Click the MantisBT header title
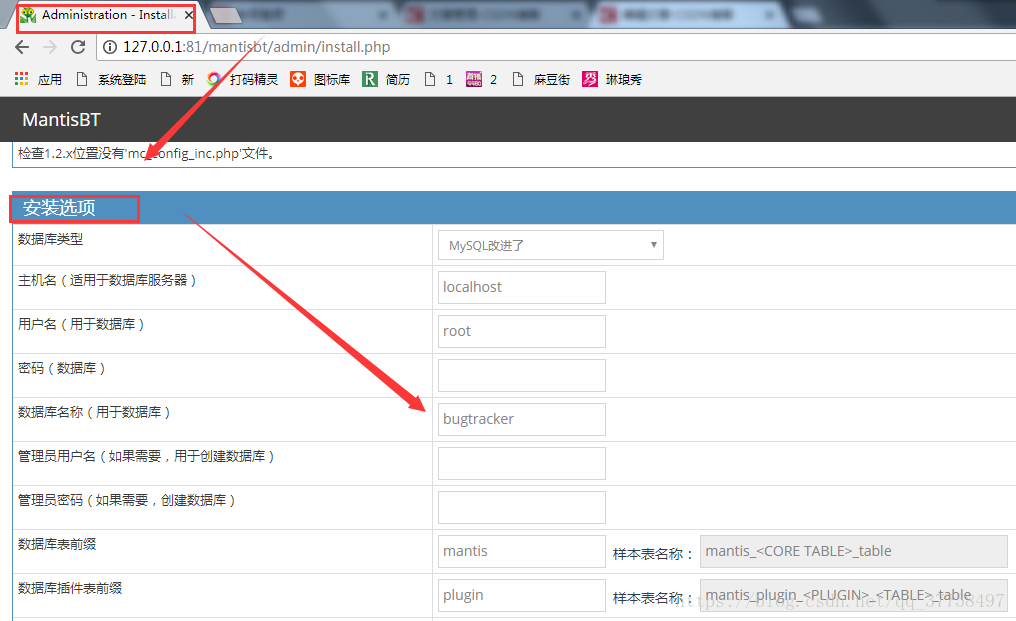Viewport: 1016px width, 621px height. pos(62,119)
